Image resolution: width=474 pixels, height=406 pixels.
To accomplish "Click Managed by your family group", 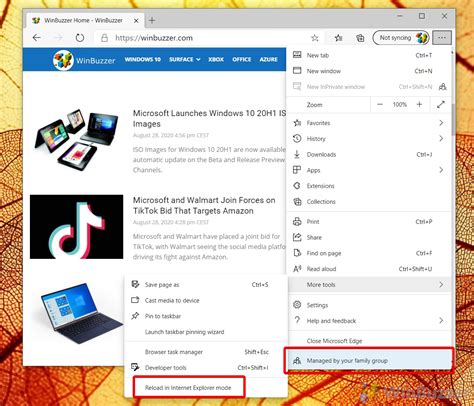I will coord(369,360).
